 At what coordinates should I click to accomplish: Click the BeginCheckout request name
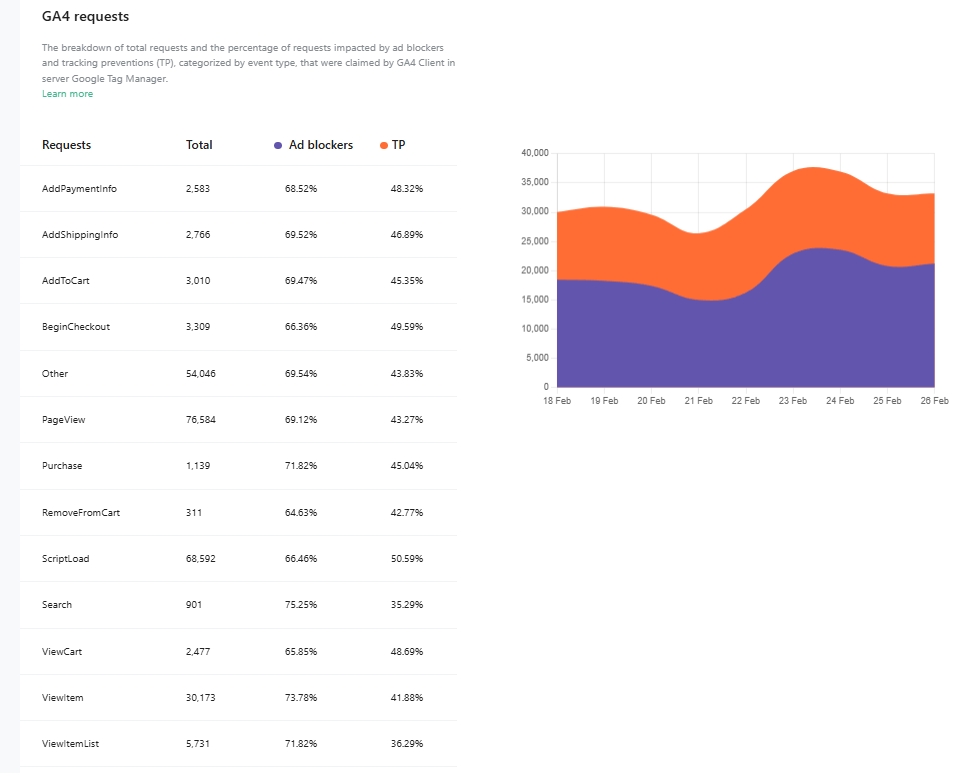(76, 327)
